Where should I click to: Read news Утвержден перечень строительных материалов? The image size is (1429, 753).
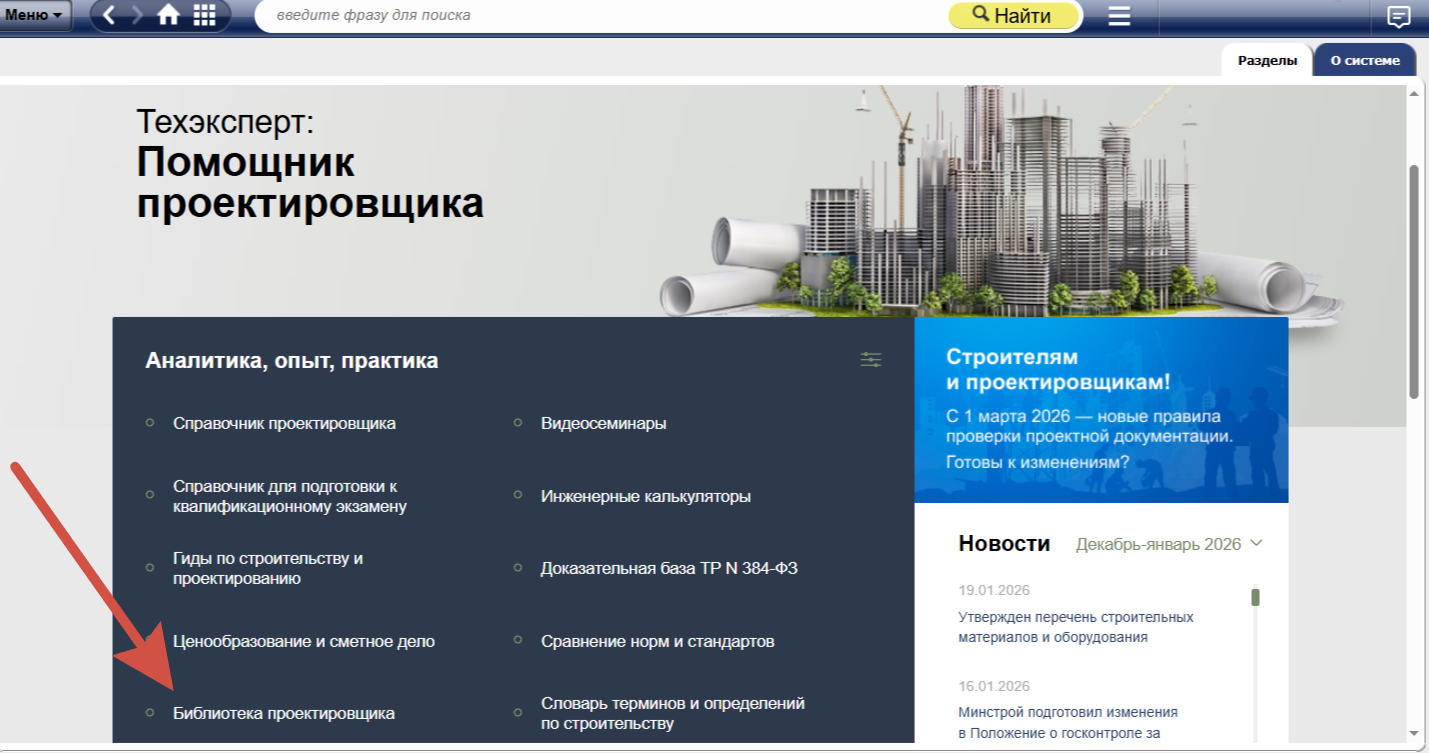click(1076, 627)
